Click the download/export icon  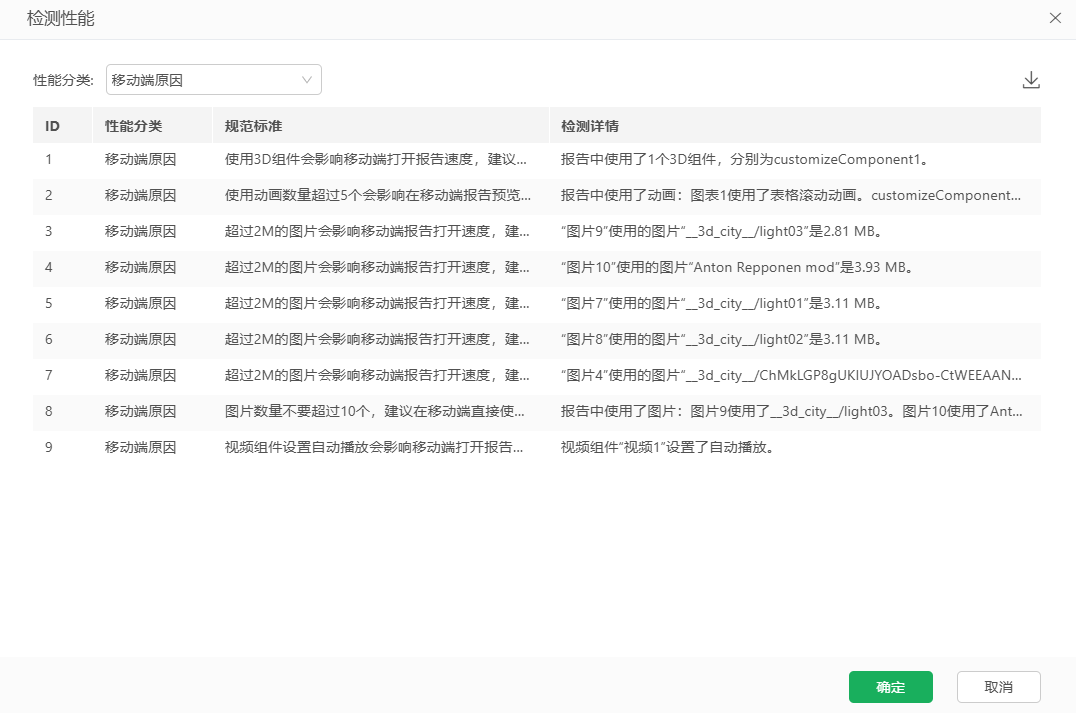[x=1031, y=80]
